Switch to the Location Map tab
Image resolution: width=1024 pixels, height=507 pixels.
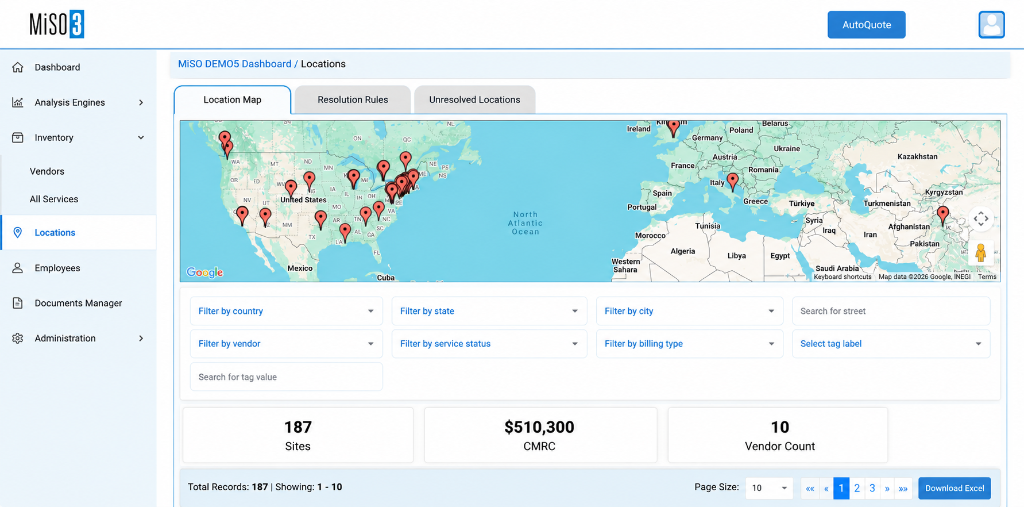[x=232, y=100]
